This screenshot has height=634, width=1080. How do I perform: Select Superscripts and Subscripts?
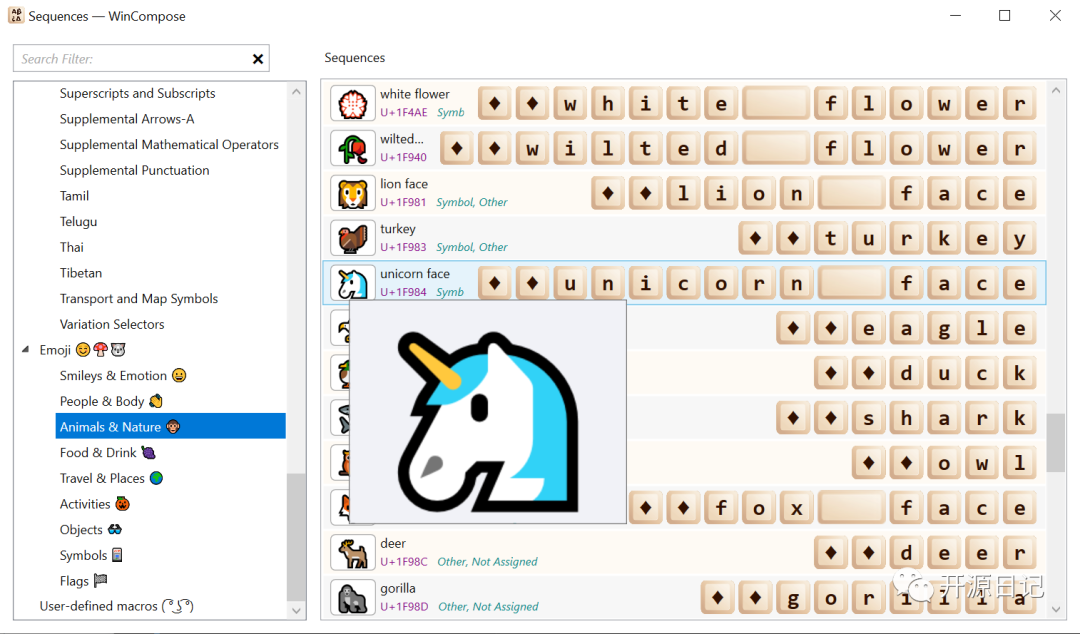point(137,93)
